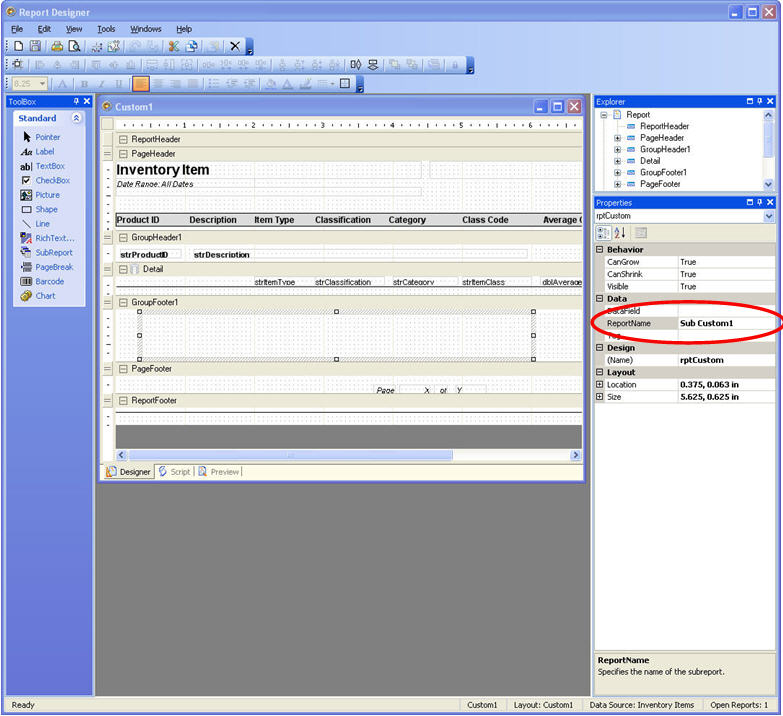This screenshot has width=783, height=716.
Task: Select the CheckBox tool in ToolBox
Action: click(52, 181)
